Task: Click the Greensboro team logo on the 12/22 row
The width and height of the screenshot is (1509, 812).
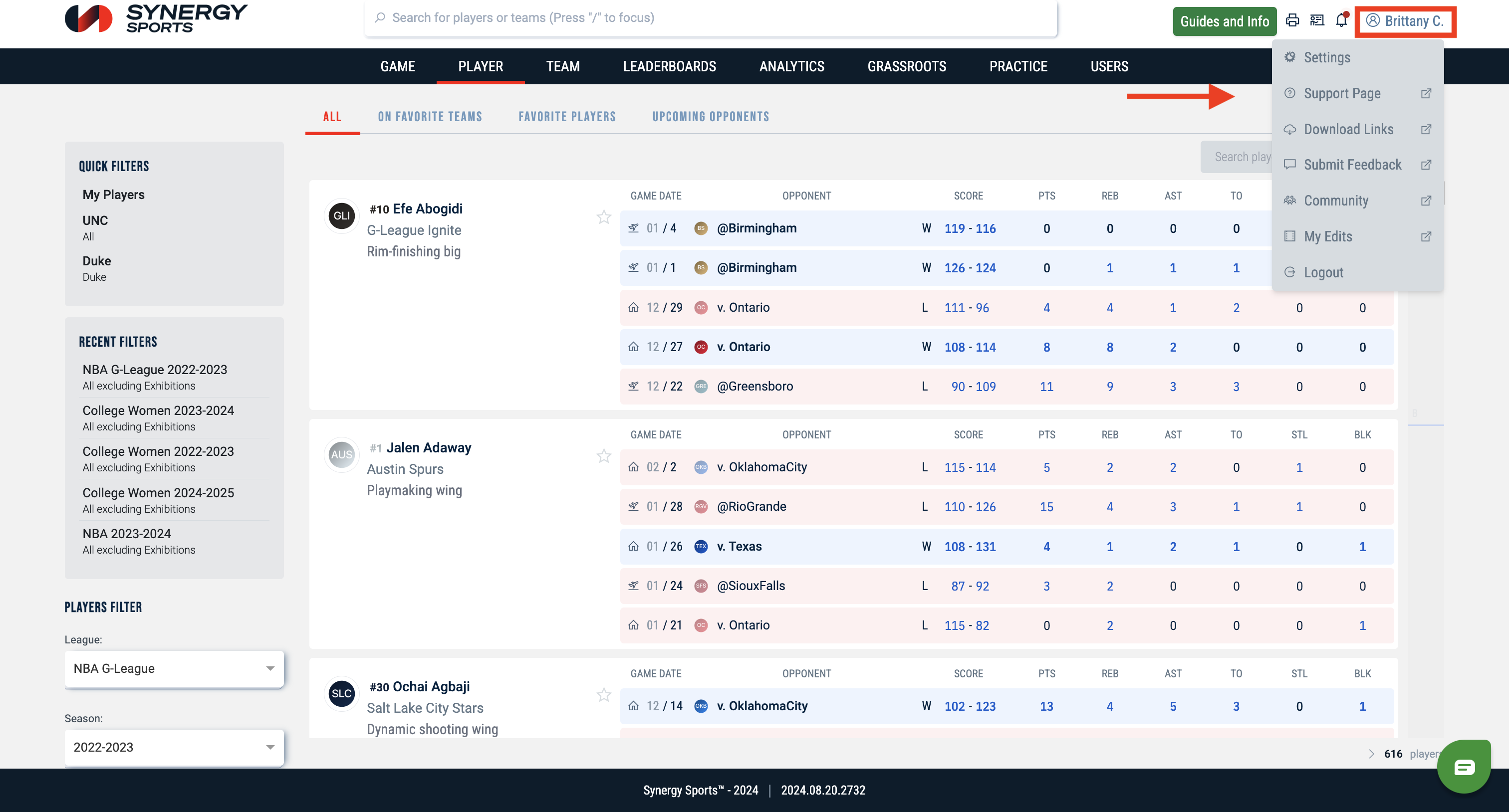Action: 701,387
